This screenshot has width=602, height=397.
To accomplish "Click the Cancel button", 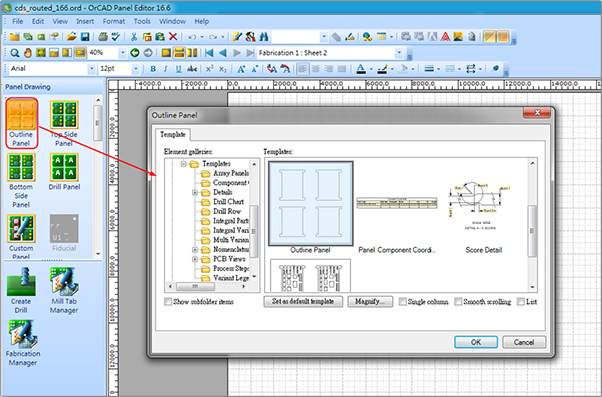I will click(524, 342).
